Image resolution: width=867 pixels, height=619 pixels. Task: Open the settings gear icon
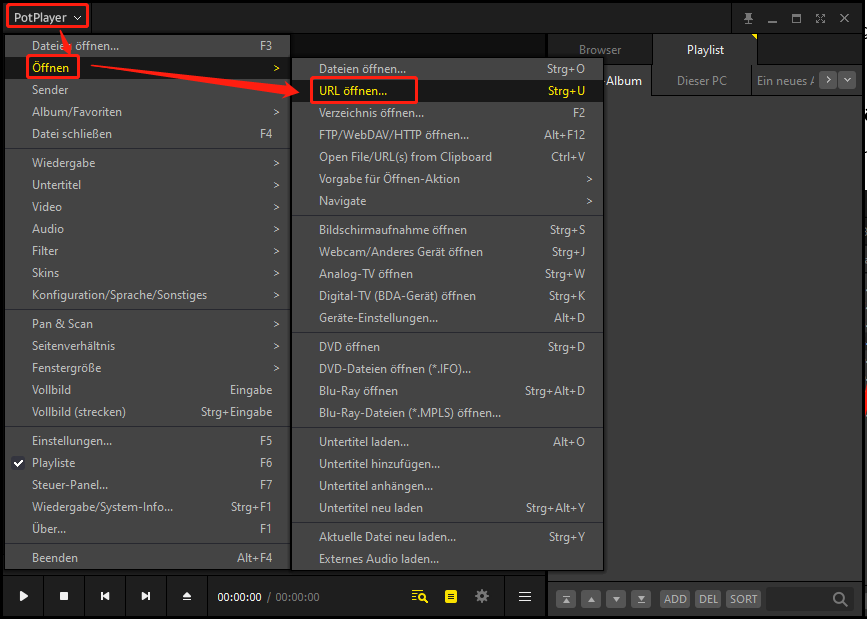point(482,596)
